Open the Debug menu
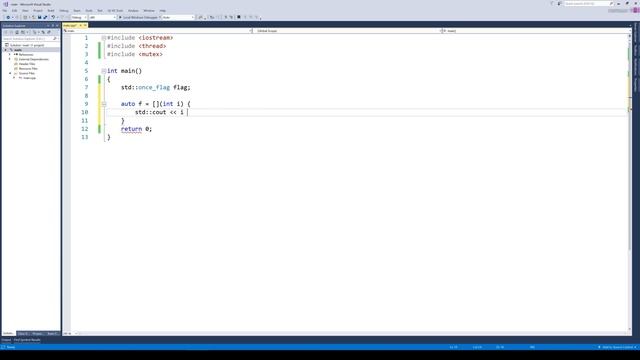 pyautogui.click(x=64, y=11)
